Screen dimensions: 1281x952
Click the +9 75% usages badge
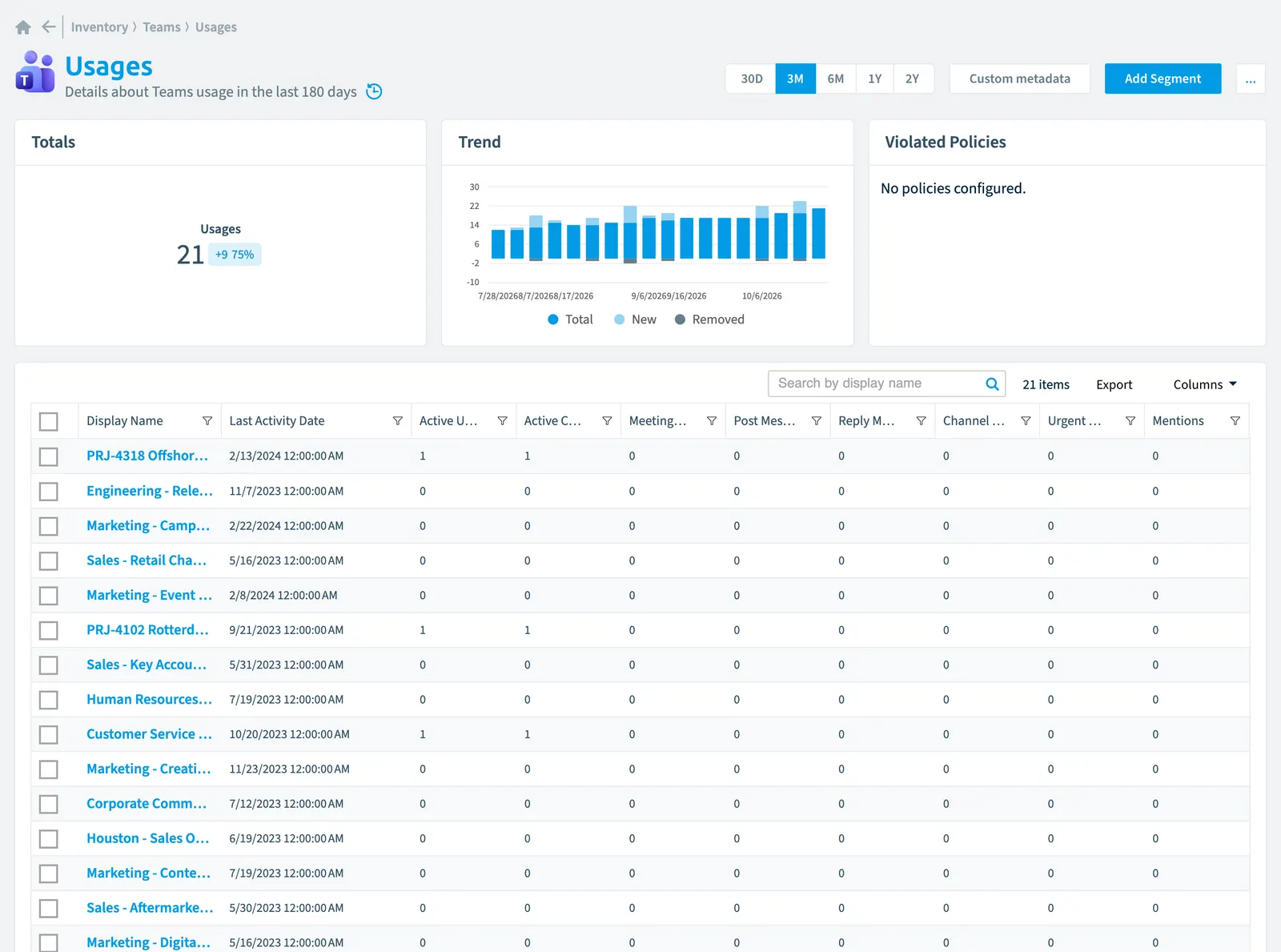235,255
